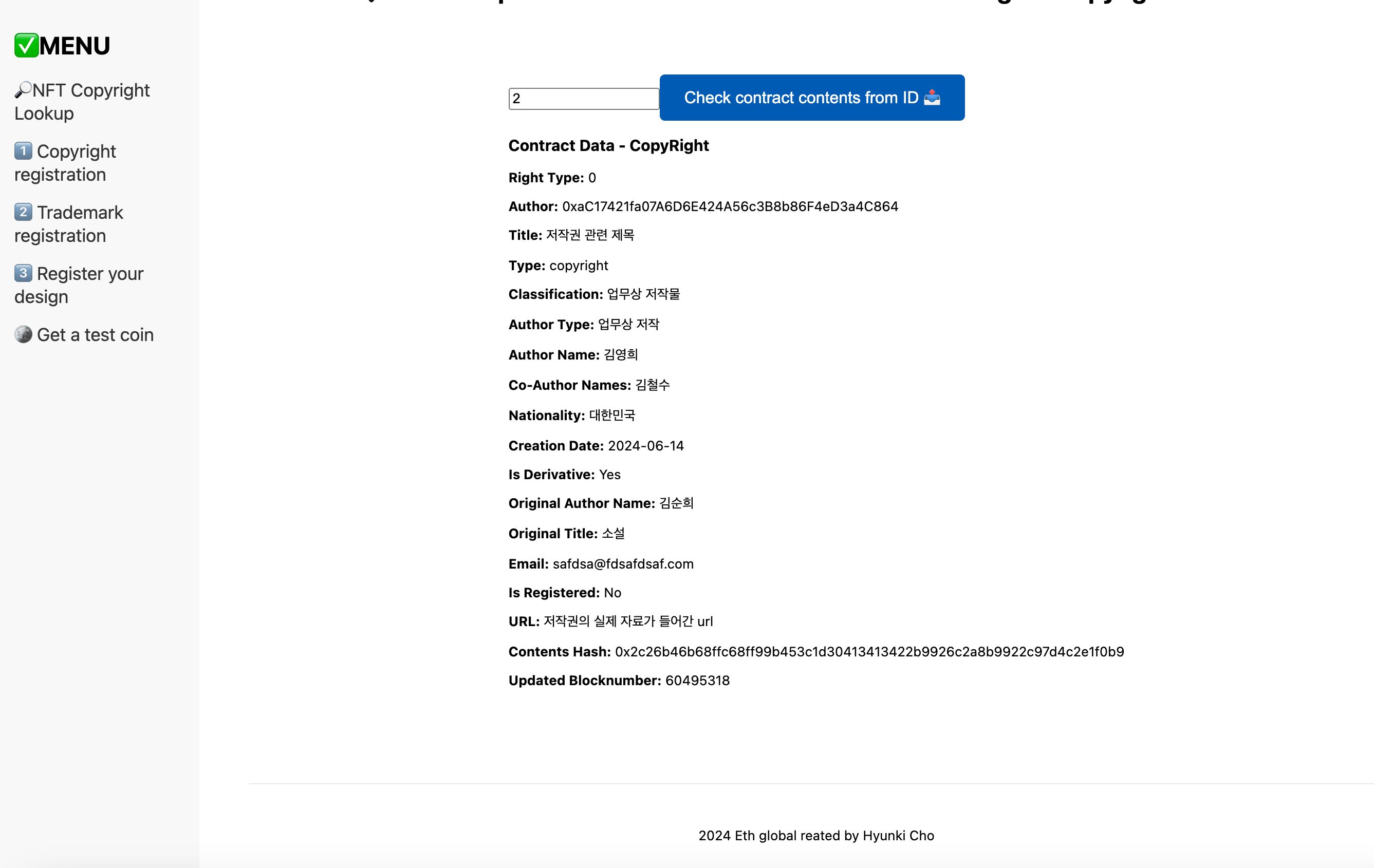Screen dimensions: 1374x868
Task: Click the number 3 icon beside Register your design
Action: coord(24,273)
